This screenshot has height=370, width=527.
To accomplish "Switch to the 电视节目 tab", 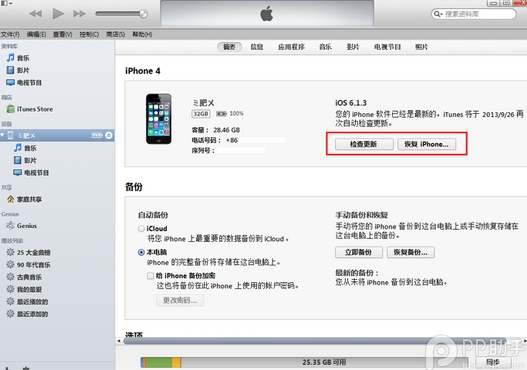I will (x=388, y=47).
